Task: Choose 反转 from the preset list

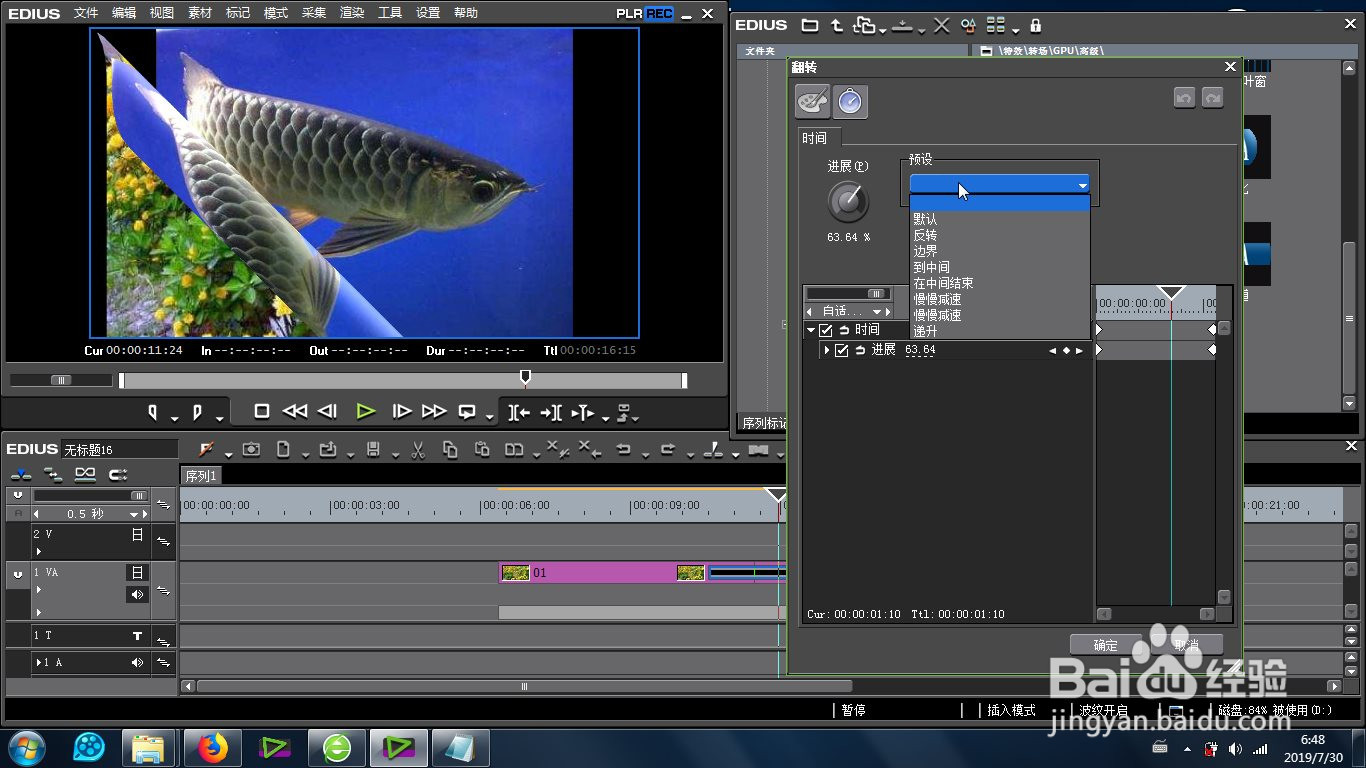Action: coord(925,235)
